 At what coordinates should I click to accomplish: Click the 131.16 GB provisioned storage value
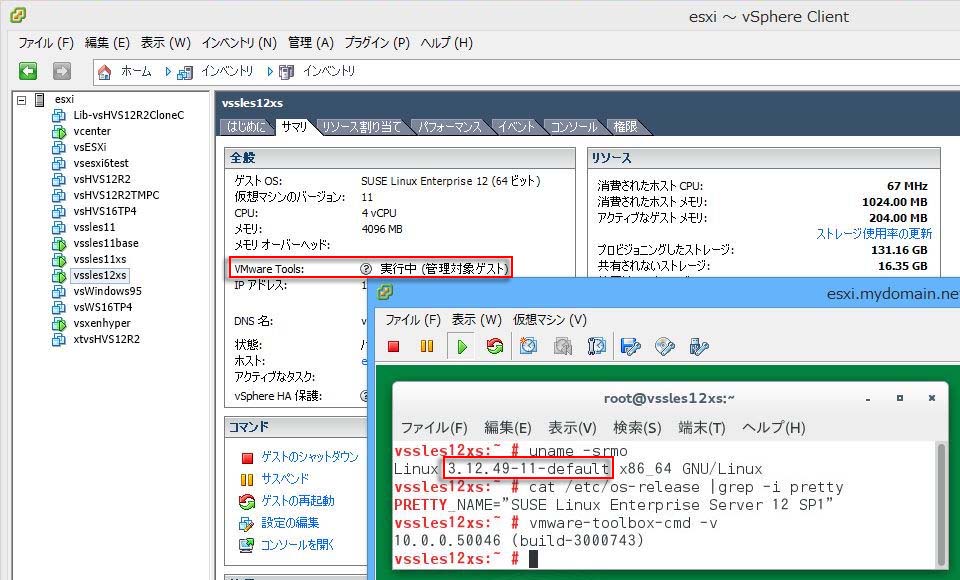tap(899, 250)
